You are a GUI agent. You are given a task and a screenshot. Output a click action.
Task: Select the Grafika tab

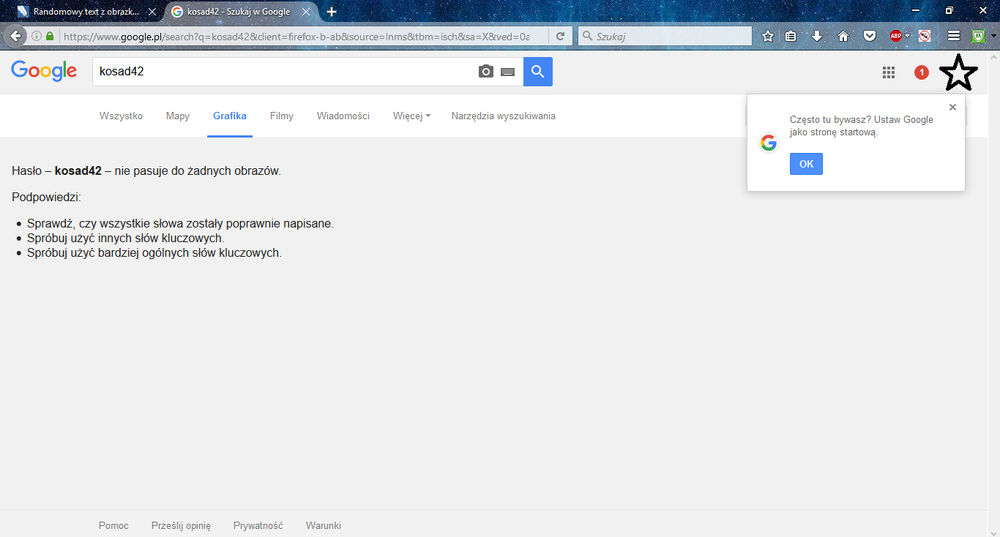(x=230, y=116)
